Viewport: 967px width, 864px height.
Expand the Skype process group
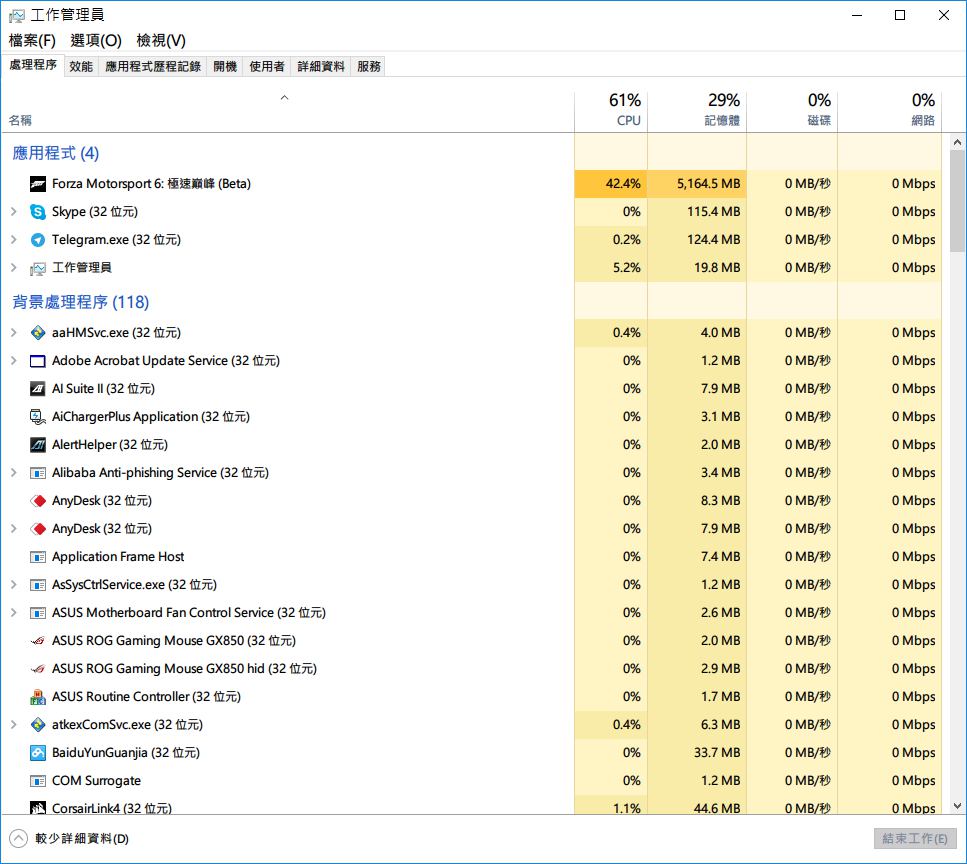pyautogui.click(x=13, y=212)
